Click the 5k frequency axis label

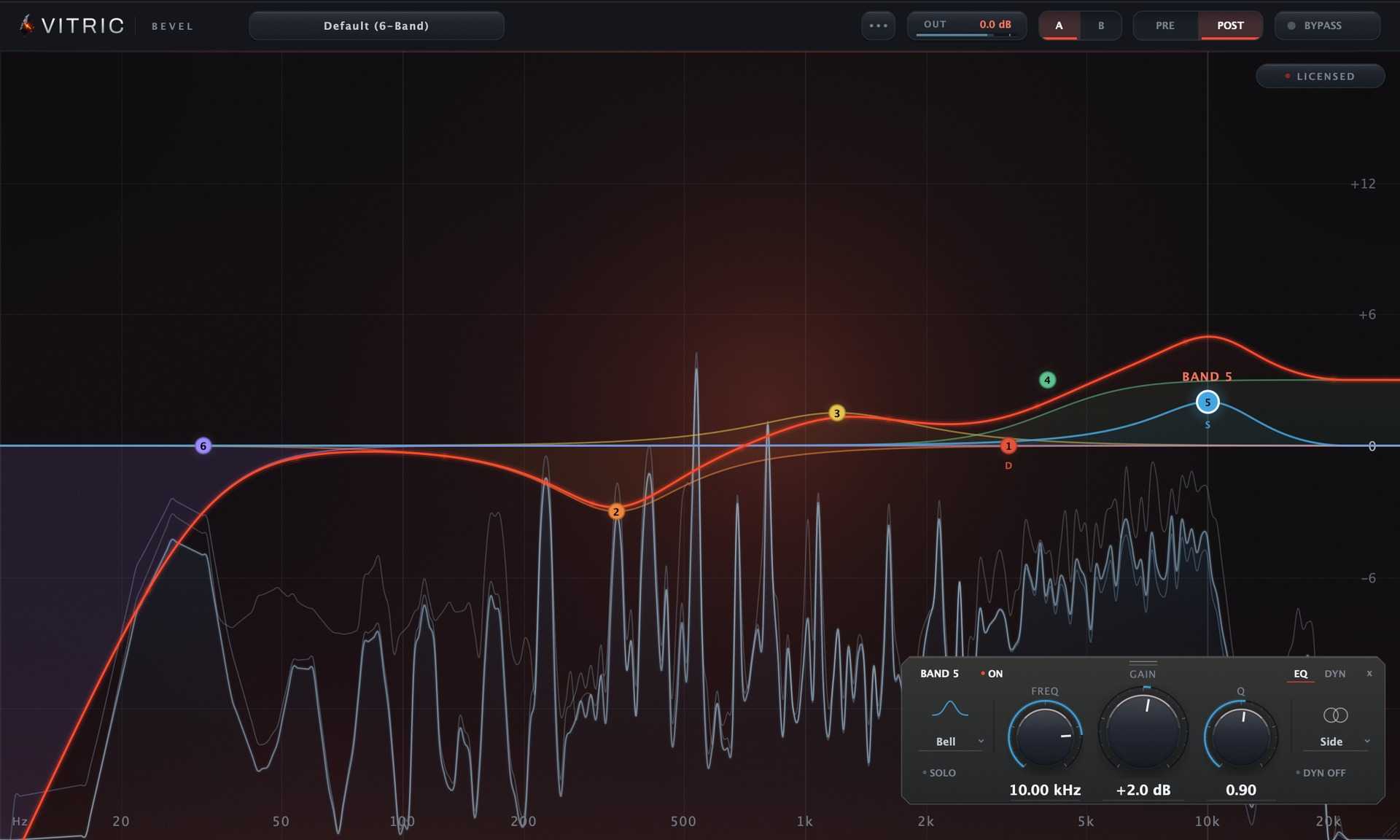[1086, 821]
